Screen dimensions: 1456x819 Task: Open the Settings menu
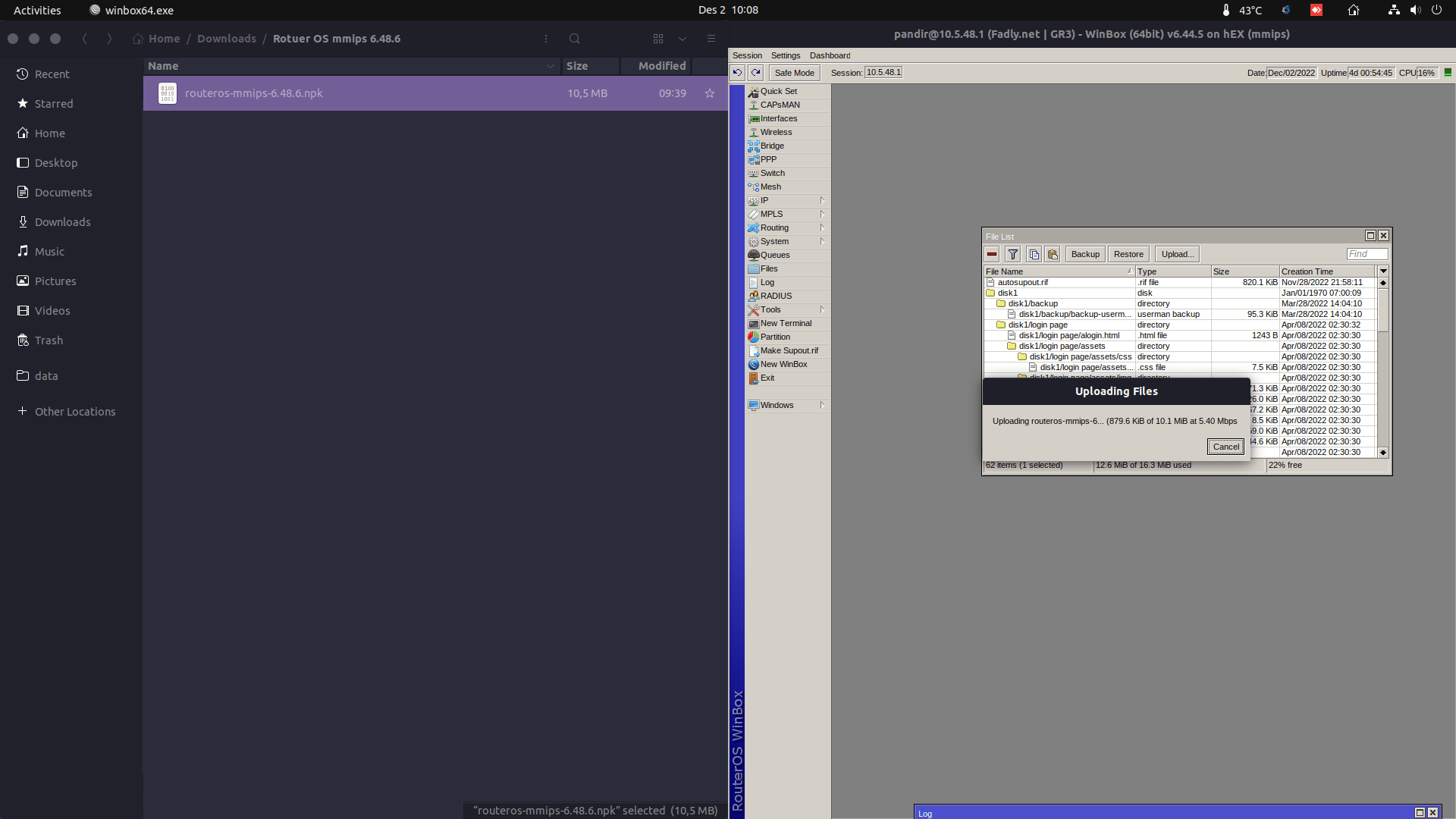786,55
